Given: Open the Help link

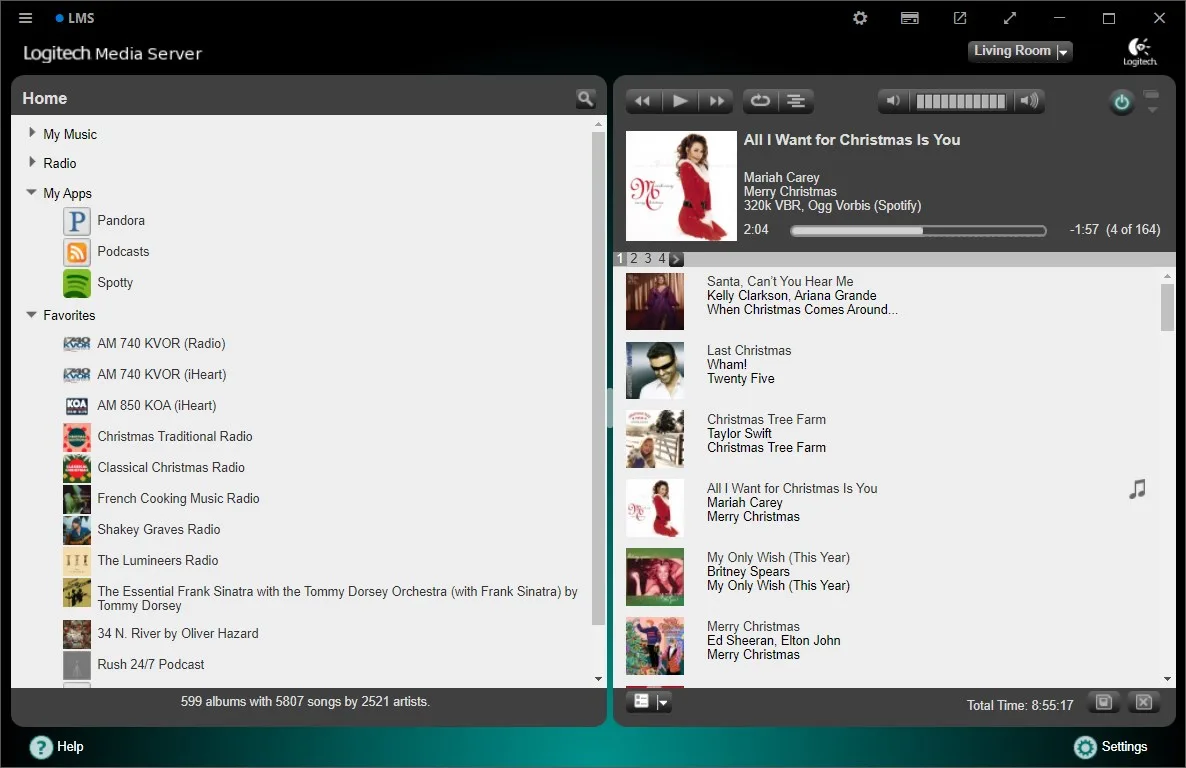Looking at the screenshot, I should [57, 747].
